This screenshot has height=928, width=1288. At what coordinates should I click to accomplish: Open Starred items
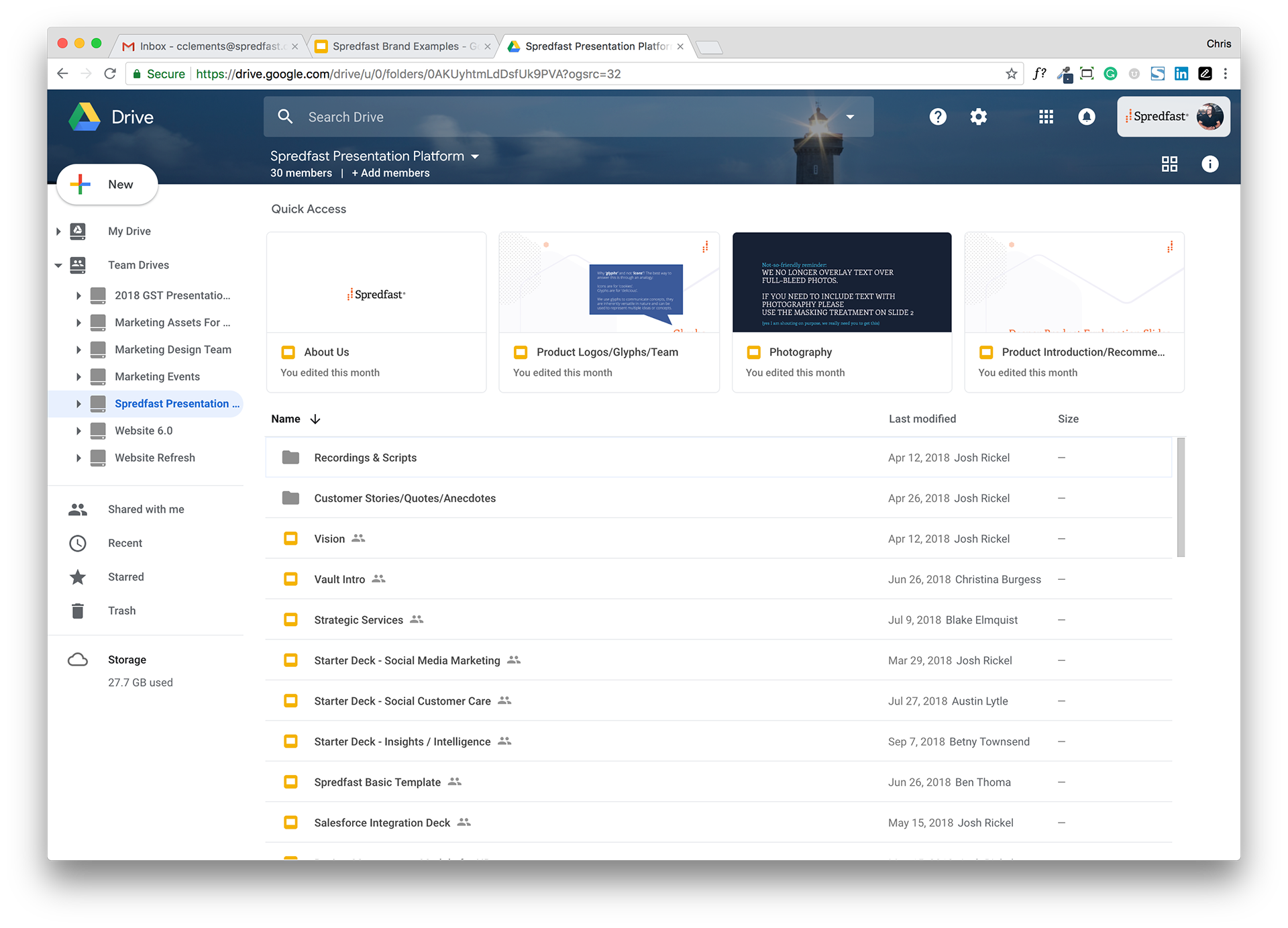click(x=125, y=577)
